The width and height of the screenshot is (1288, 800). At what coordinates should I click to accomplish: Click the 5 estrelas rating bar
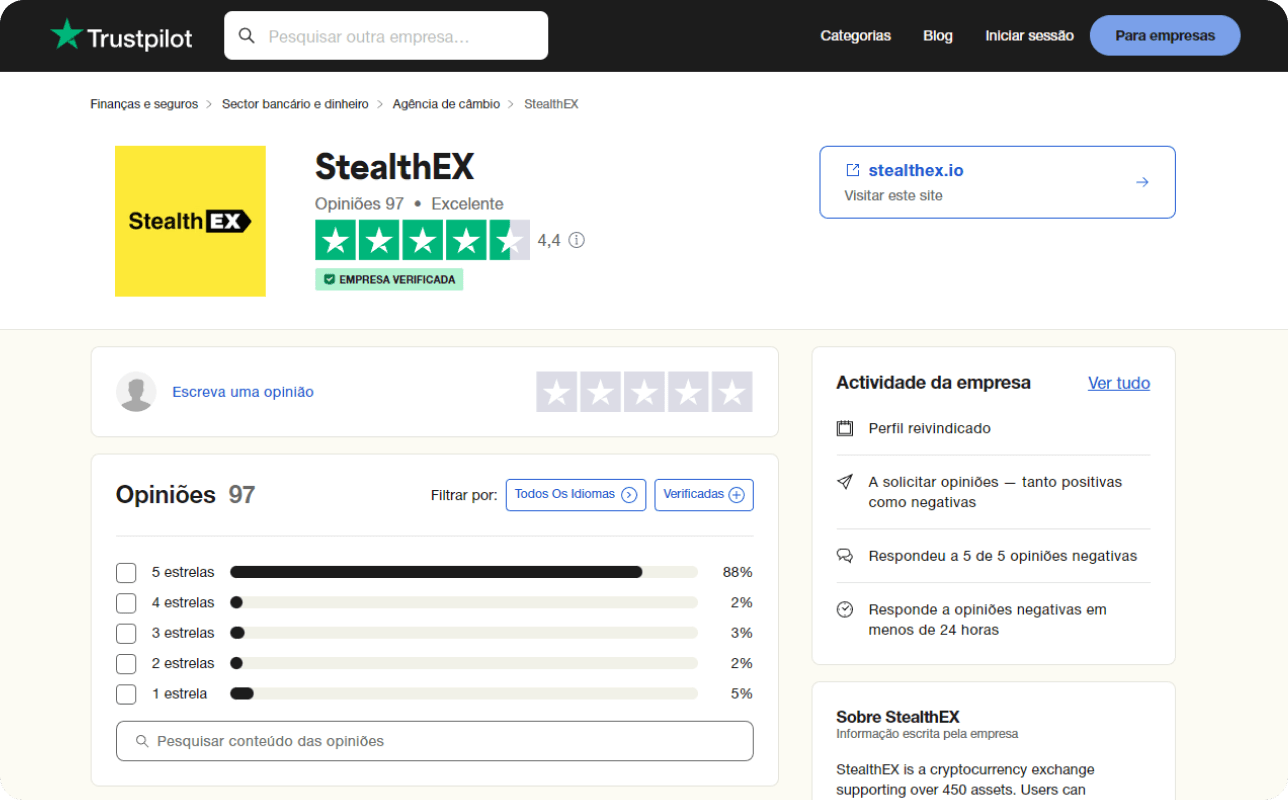pos(464,572)
